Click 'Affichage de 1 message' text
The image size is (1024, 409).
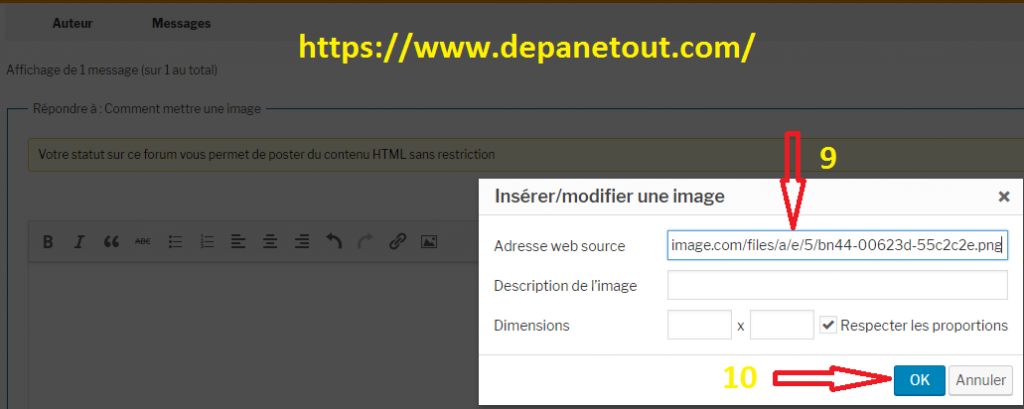point(112,70)
